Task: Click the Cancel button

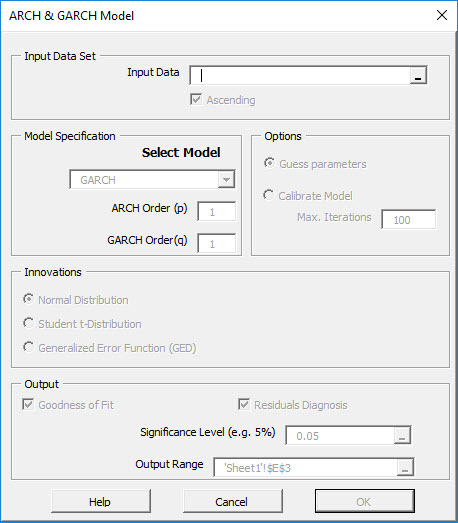Action: pos(233,501)
